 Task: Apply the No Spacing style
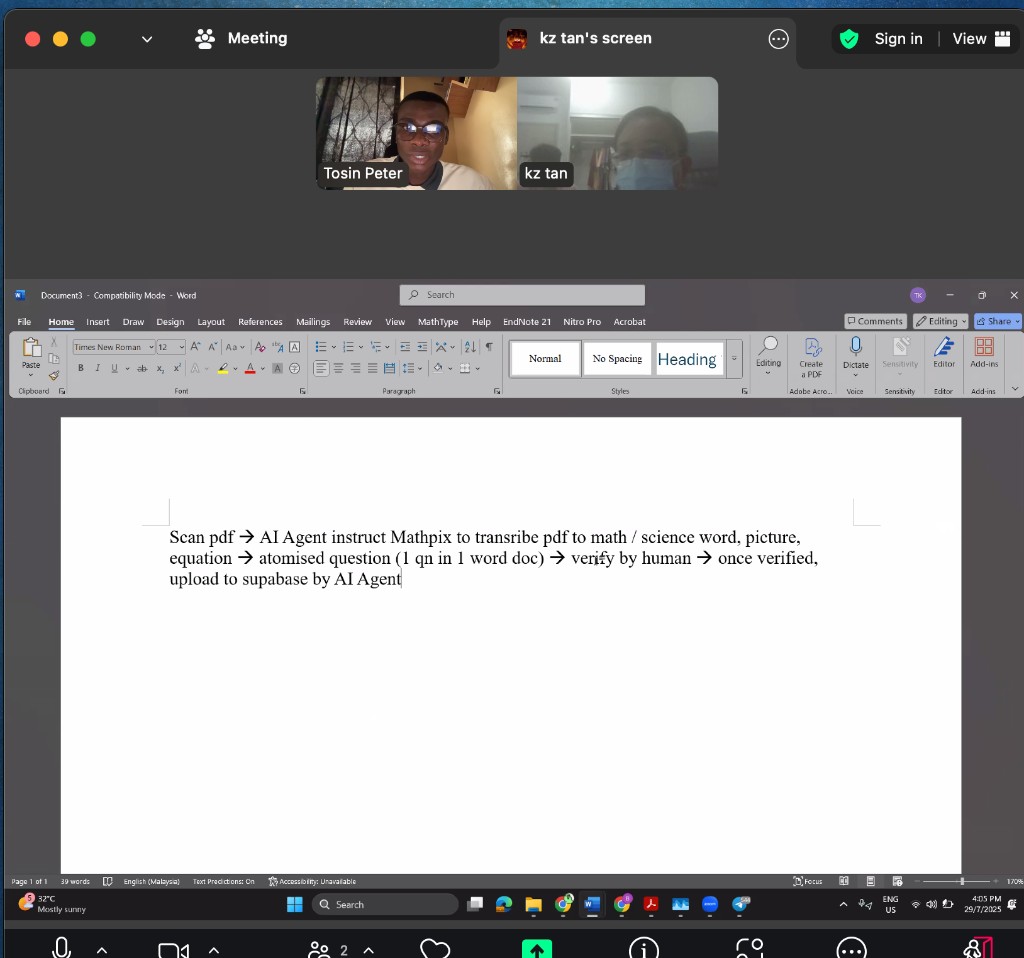click(x=617, y=359)
